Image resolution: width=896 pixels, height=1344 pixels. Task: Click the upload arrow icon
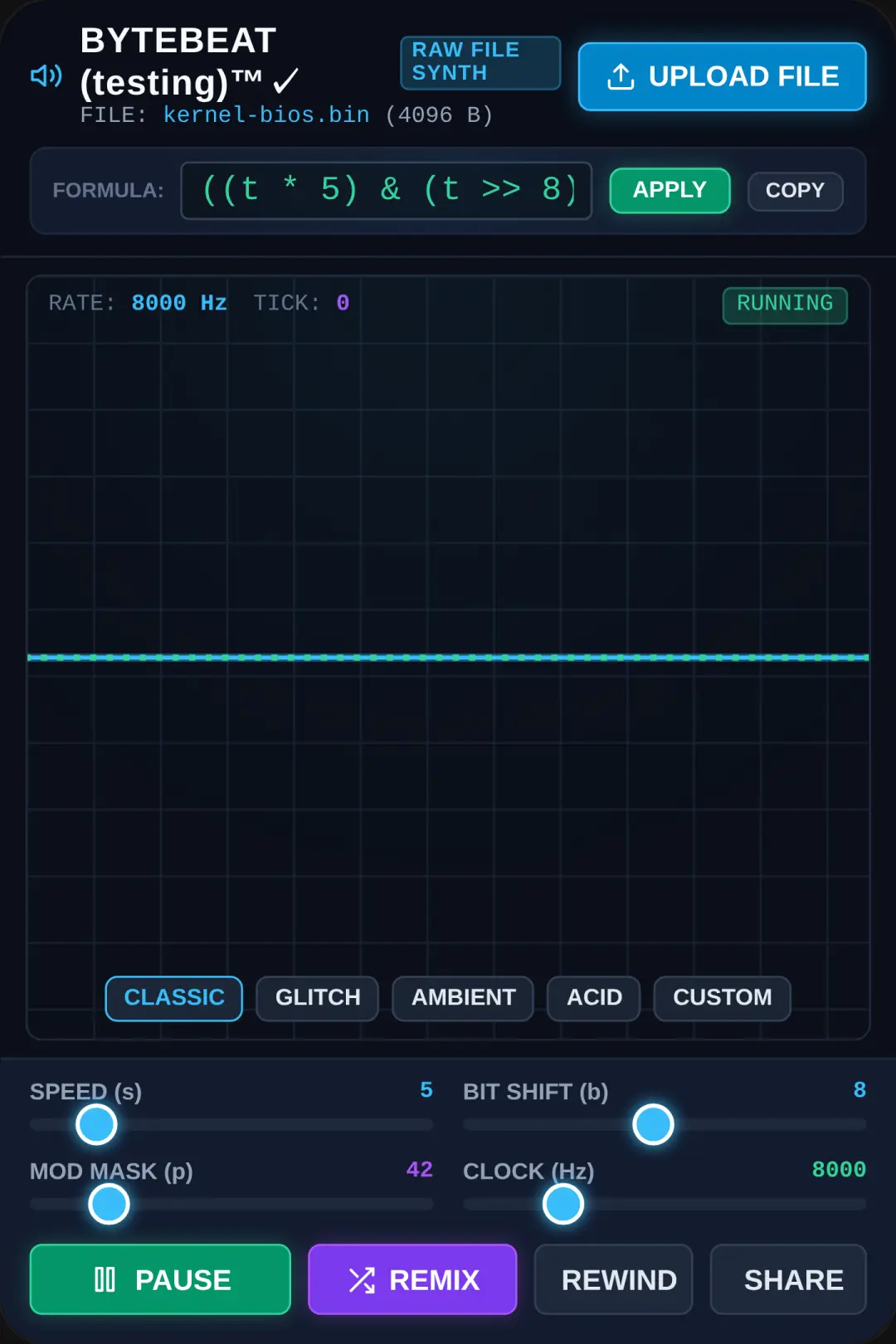tap(621, 76)
